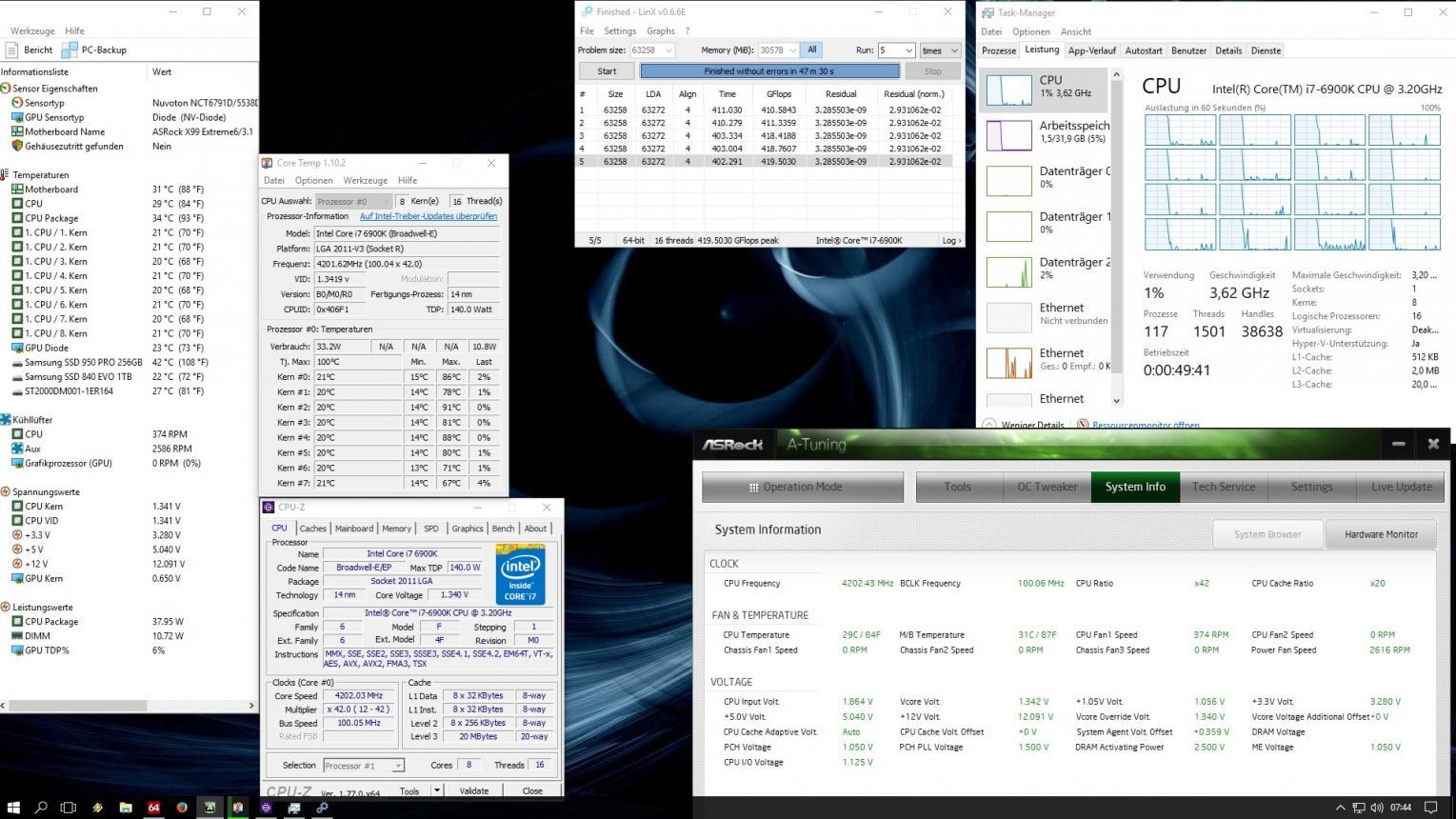
Task: Click the LinX finished progress bar
Action: pyautogui.click(x=769, y=71)
